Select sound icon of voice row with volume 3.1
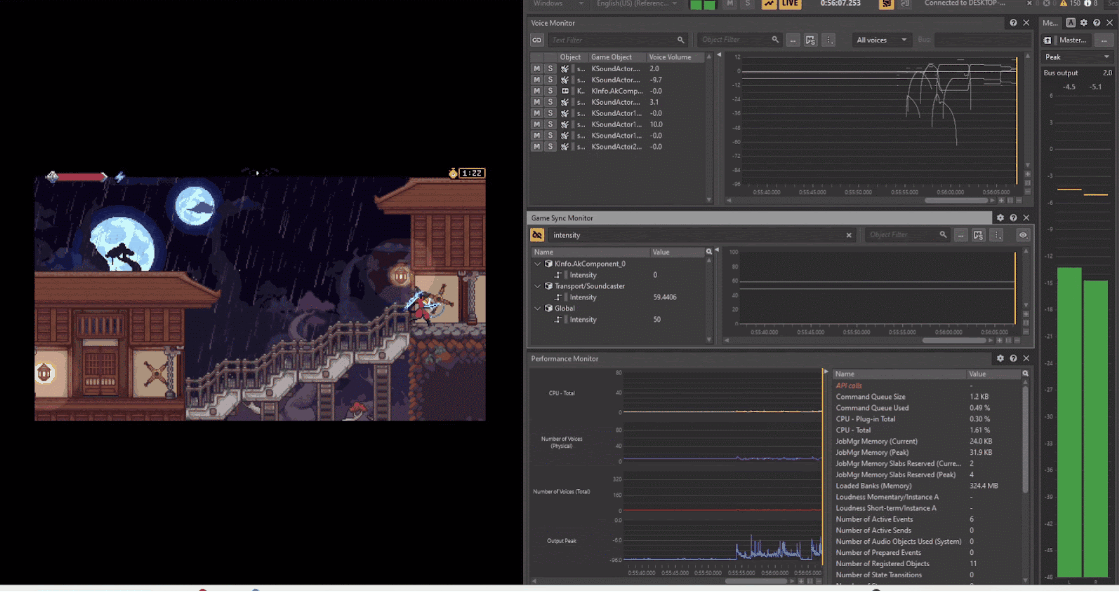This screenshot has width=1119, height=592. (x=565, y=102)
